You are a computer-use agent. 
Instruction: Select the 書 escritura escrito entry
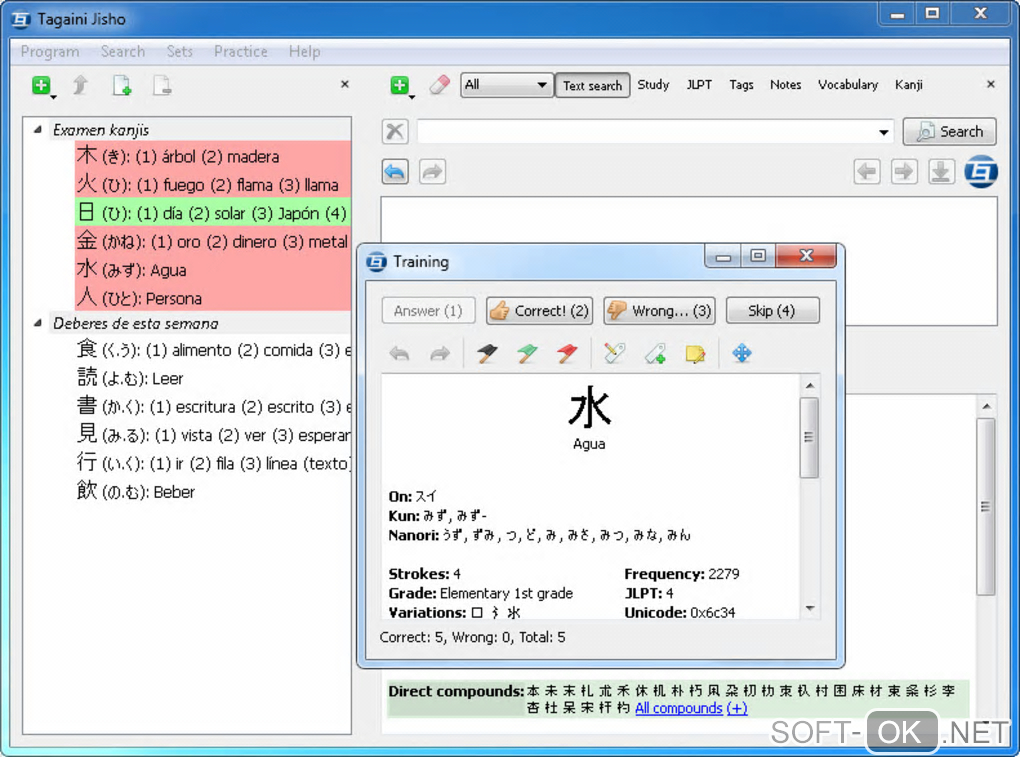(x=213, y=406)
